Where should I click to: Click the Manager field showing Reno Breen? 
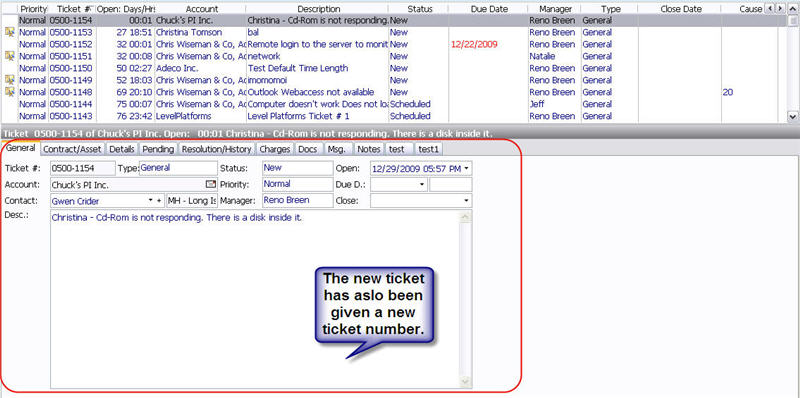pos(297,201)
